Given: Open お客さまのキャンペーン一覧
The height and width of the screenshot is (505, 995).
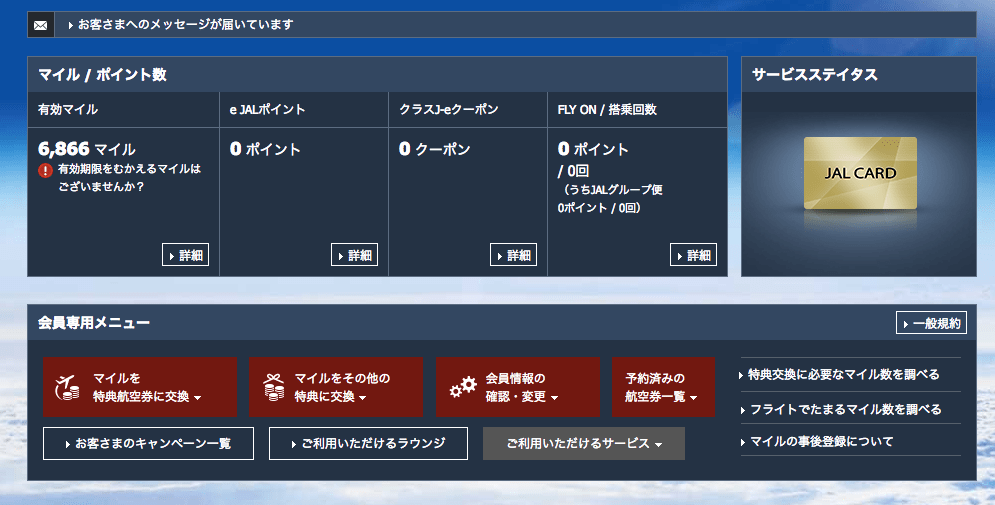Looking at the screenshot, I should [x=148, y=443].
